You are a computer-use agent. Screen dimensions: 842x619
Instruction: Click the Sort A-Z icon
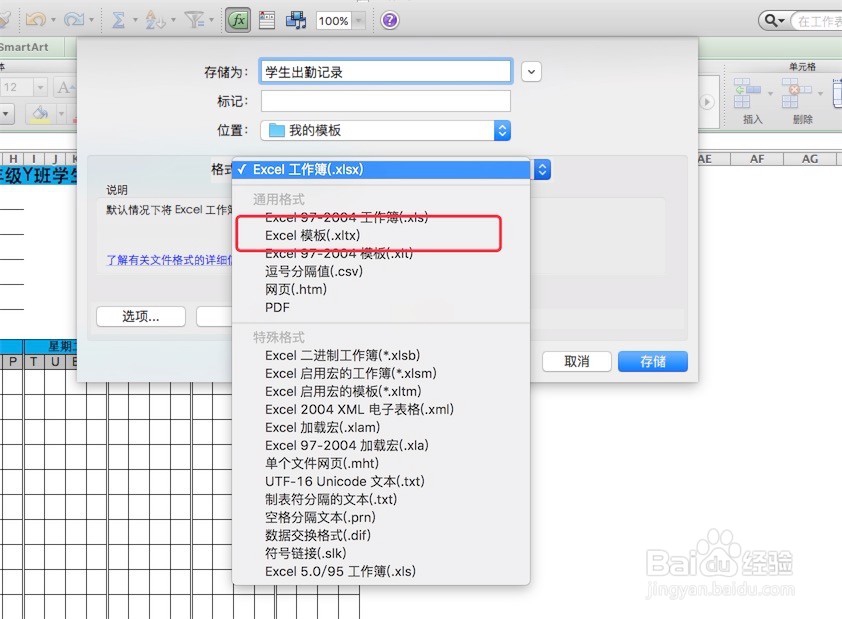[x=155, y=20]
